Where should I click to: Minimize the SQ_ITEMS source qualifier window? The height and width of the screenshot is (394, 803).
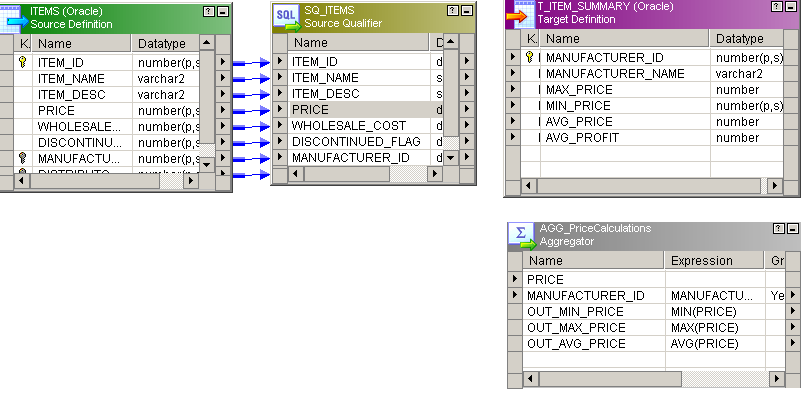point(466,11)
